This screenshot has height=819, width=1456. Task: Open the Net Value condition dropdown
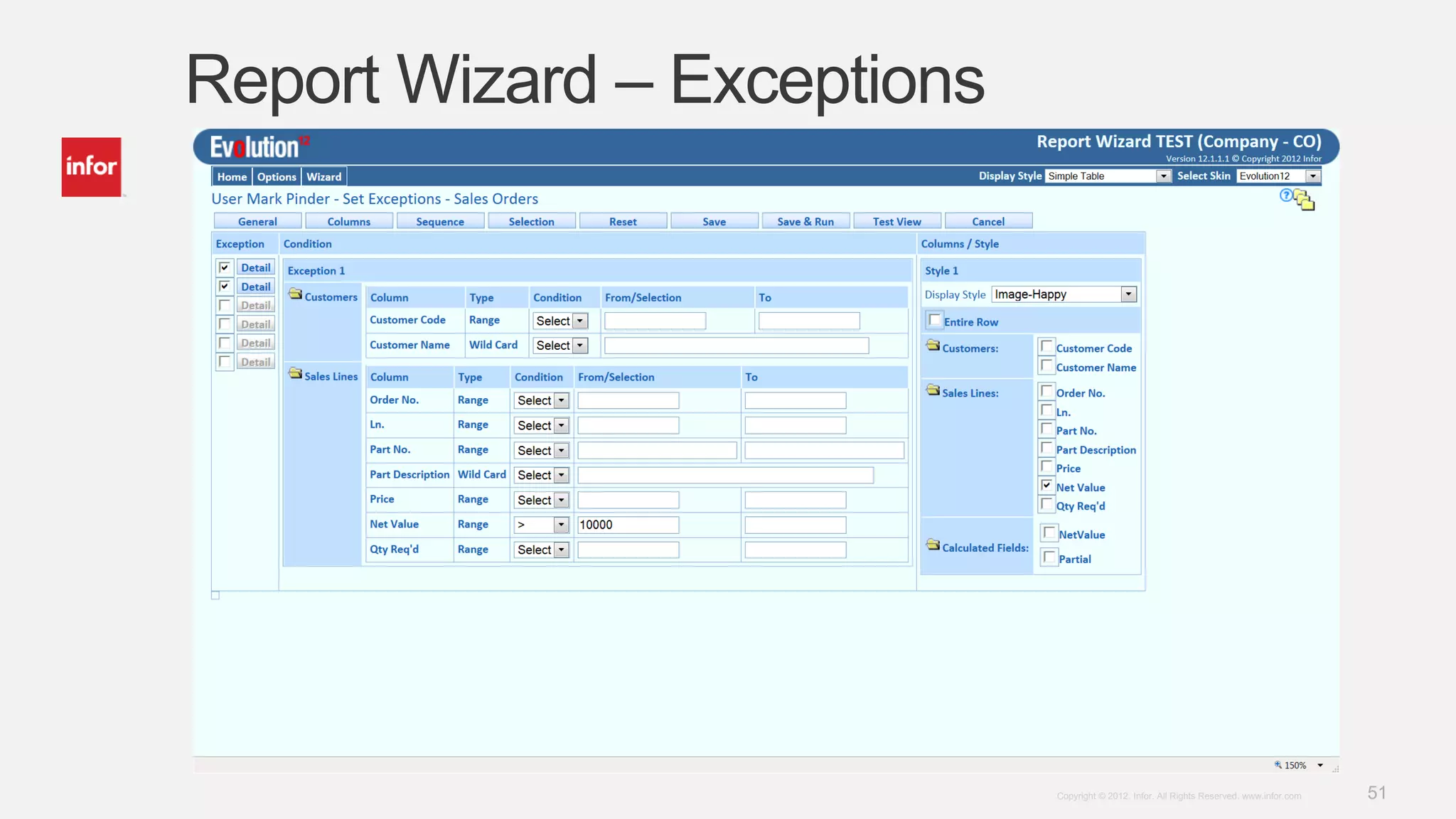[542, 525]
